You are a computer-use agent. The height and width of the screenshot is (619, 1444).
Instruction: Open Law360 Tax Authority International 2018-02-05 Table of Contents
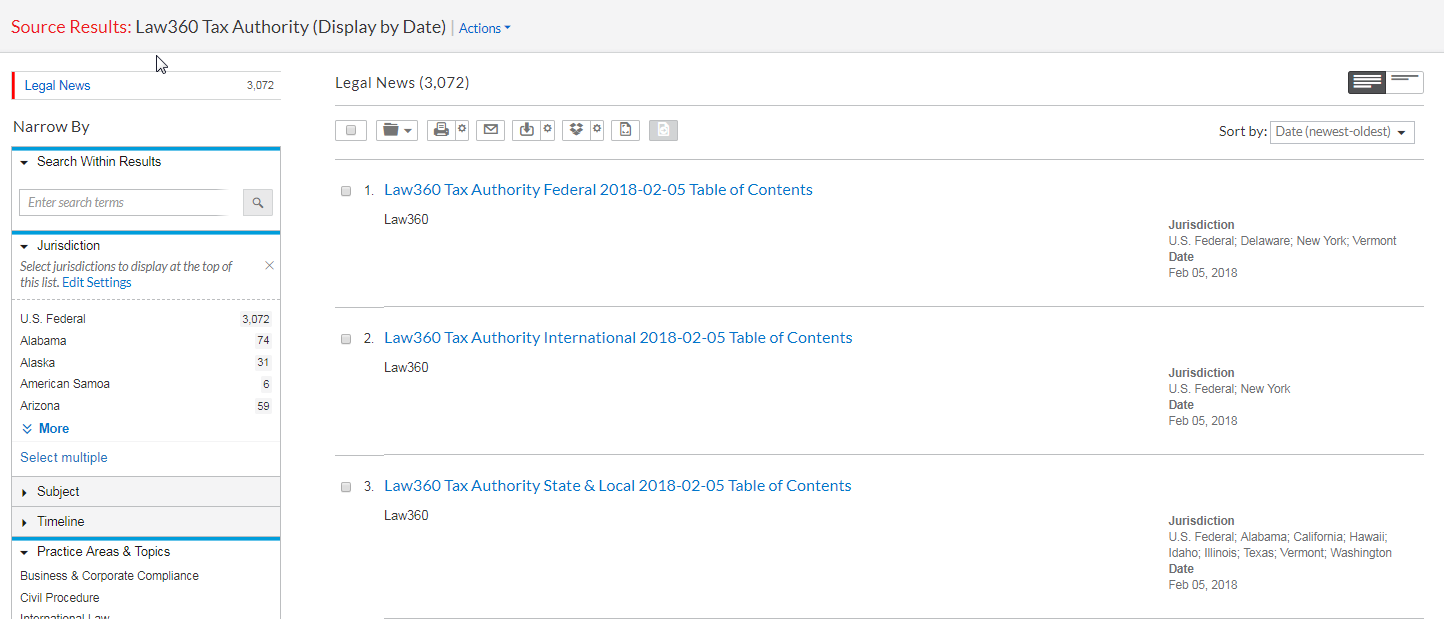pos(618,338)
